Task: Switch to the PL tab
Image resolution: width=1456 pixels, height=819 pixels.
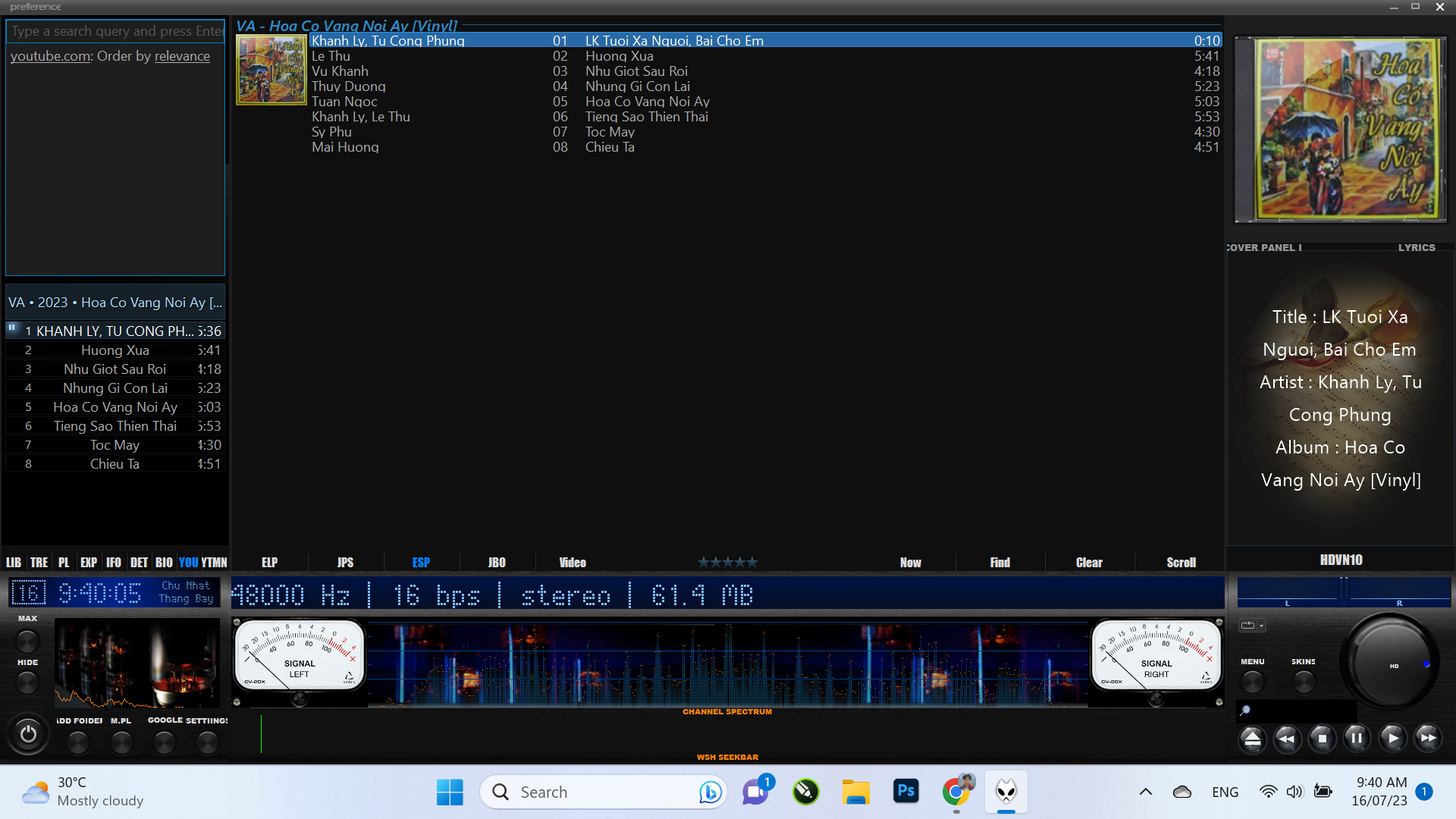Action: click(64, 562)
